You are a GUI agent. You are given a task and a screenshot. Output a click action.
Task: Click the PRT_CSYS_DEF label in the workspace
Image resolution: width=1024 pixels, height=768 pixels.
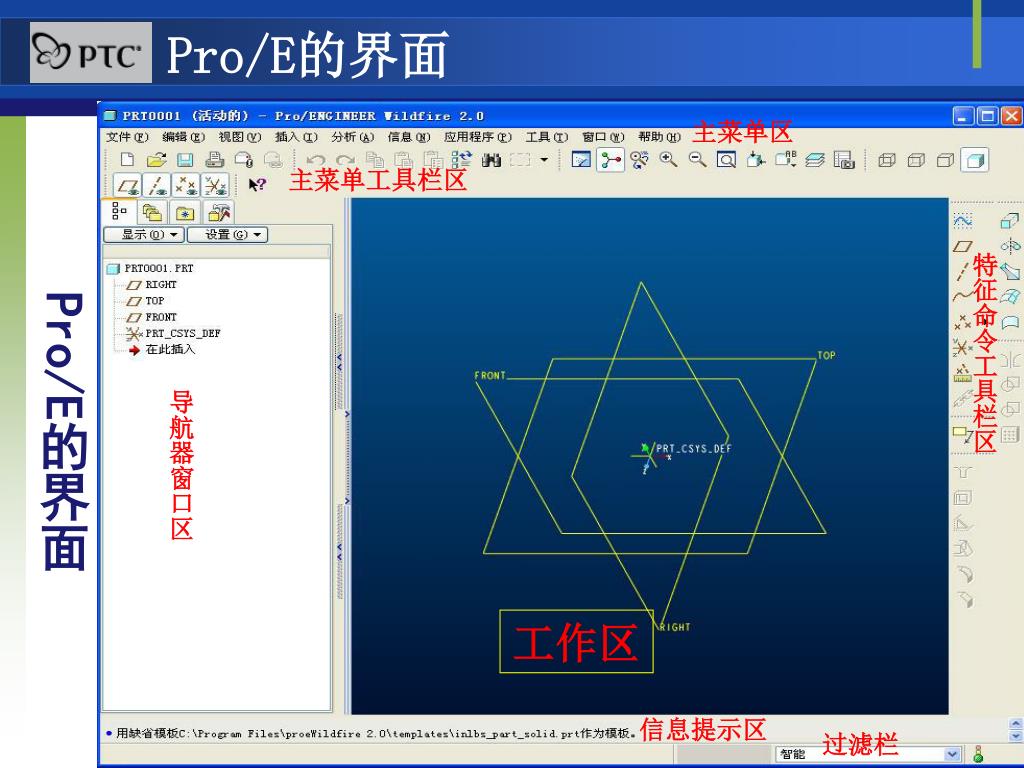[694, 449]
